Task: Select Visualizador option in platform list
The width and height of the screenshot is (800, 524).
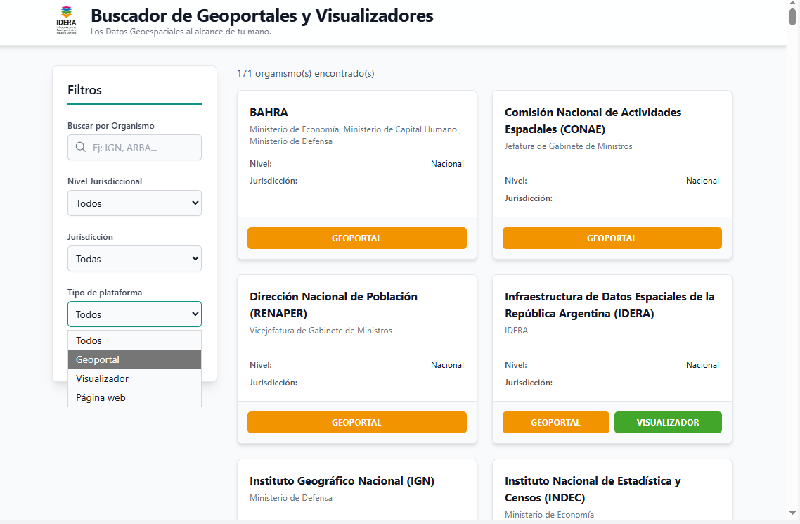Action: tap(134, 379)
